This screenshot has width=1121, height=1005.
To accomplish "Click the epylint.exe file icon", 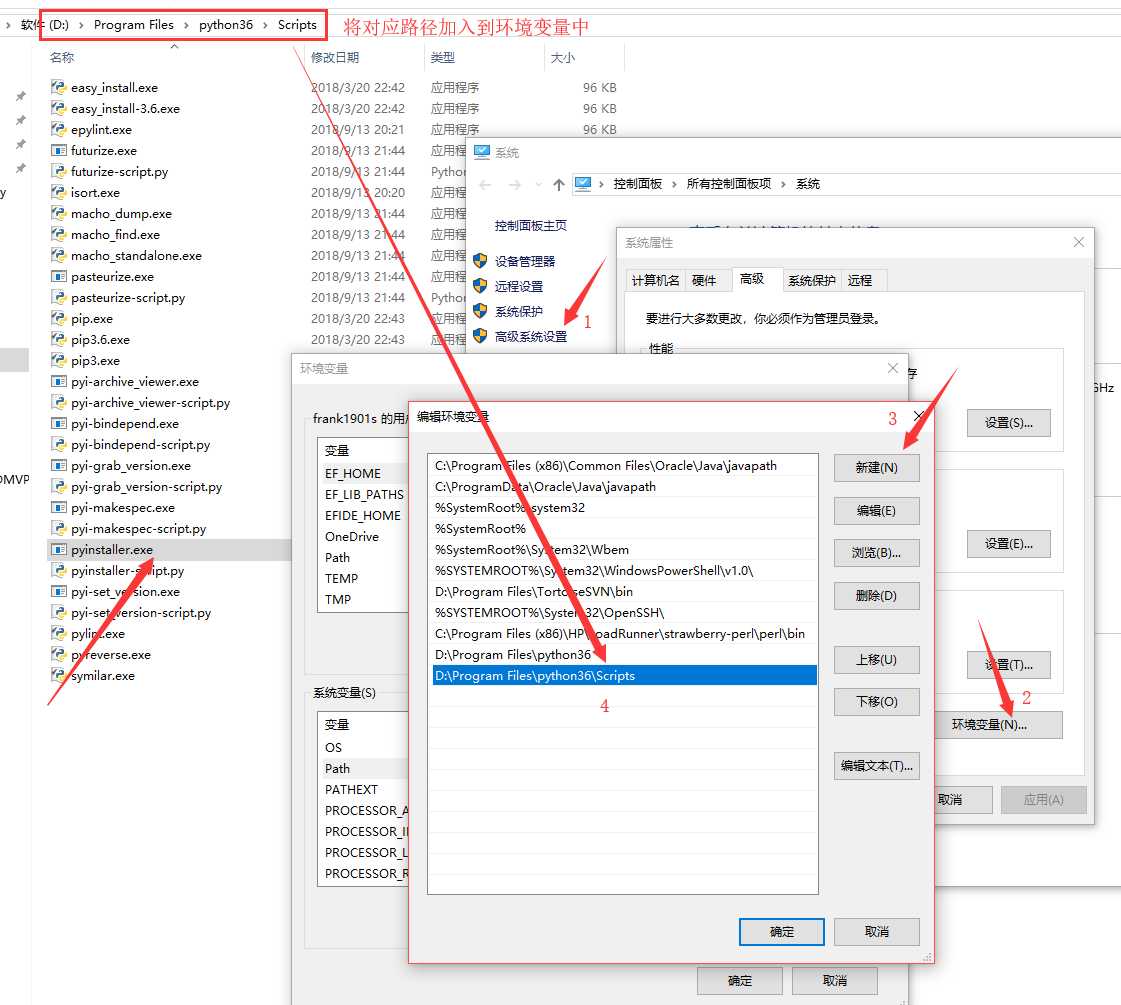I will (x=59, y=129).
